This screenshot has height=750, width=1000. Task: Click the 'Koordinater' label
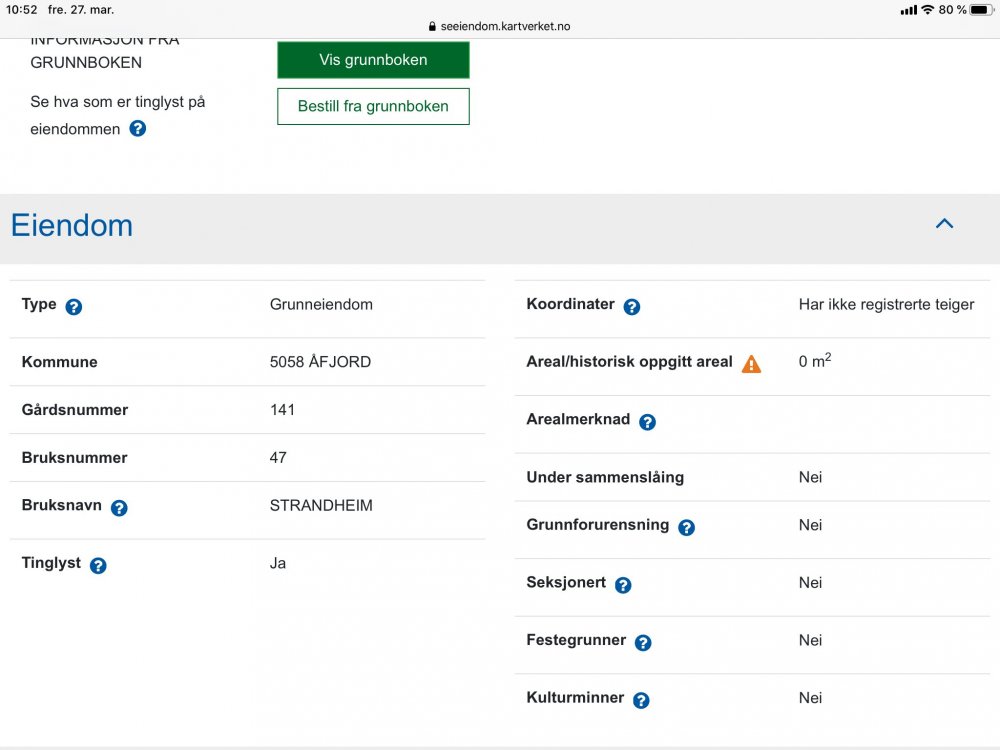pos(571,304)
